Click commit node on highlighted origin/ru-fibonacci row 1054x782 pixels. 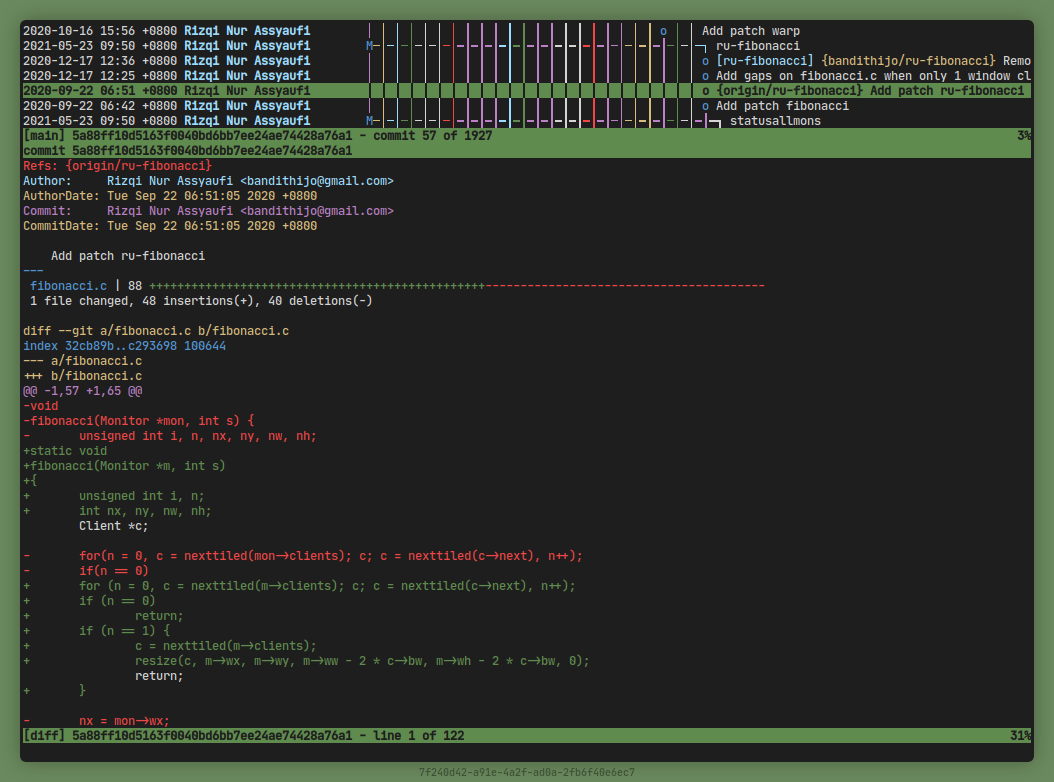tap(706, 91)
